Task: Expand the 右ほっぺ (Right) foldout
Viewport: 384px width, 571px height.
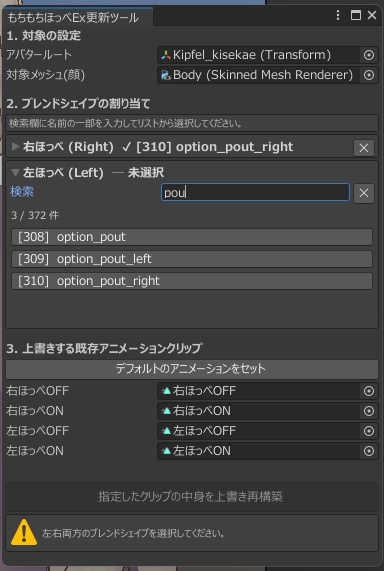Action: (x=16, y=147)
